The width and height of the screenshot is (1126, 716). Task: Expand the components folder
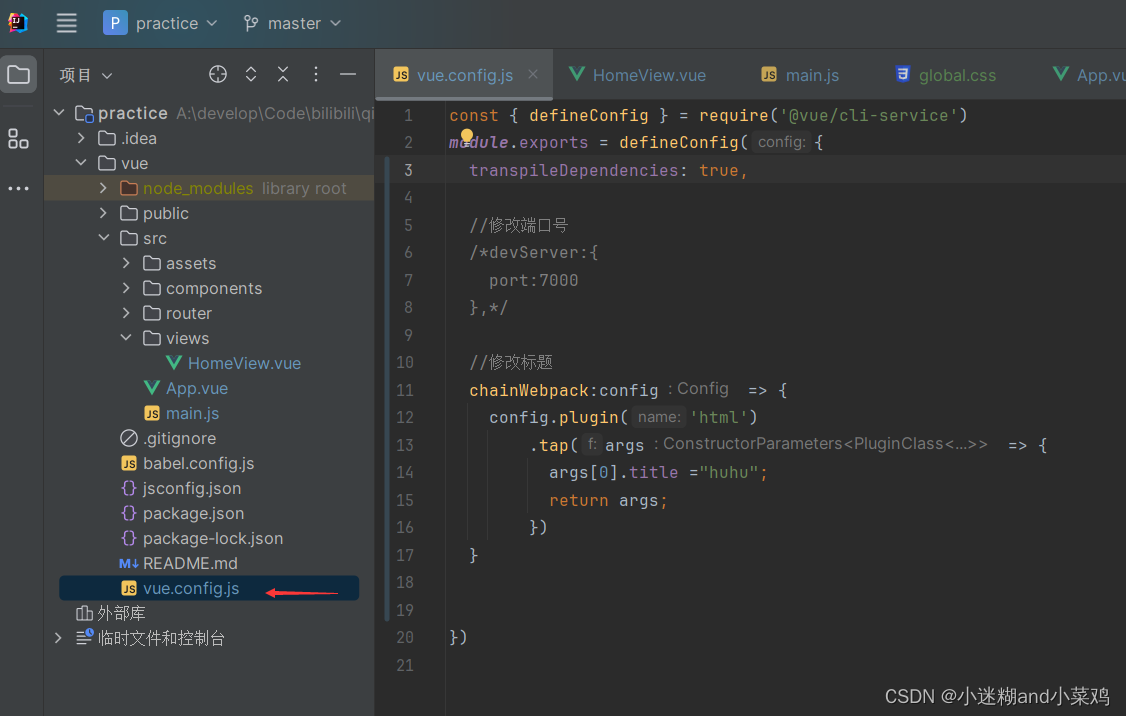(x=126, y=288)
